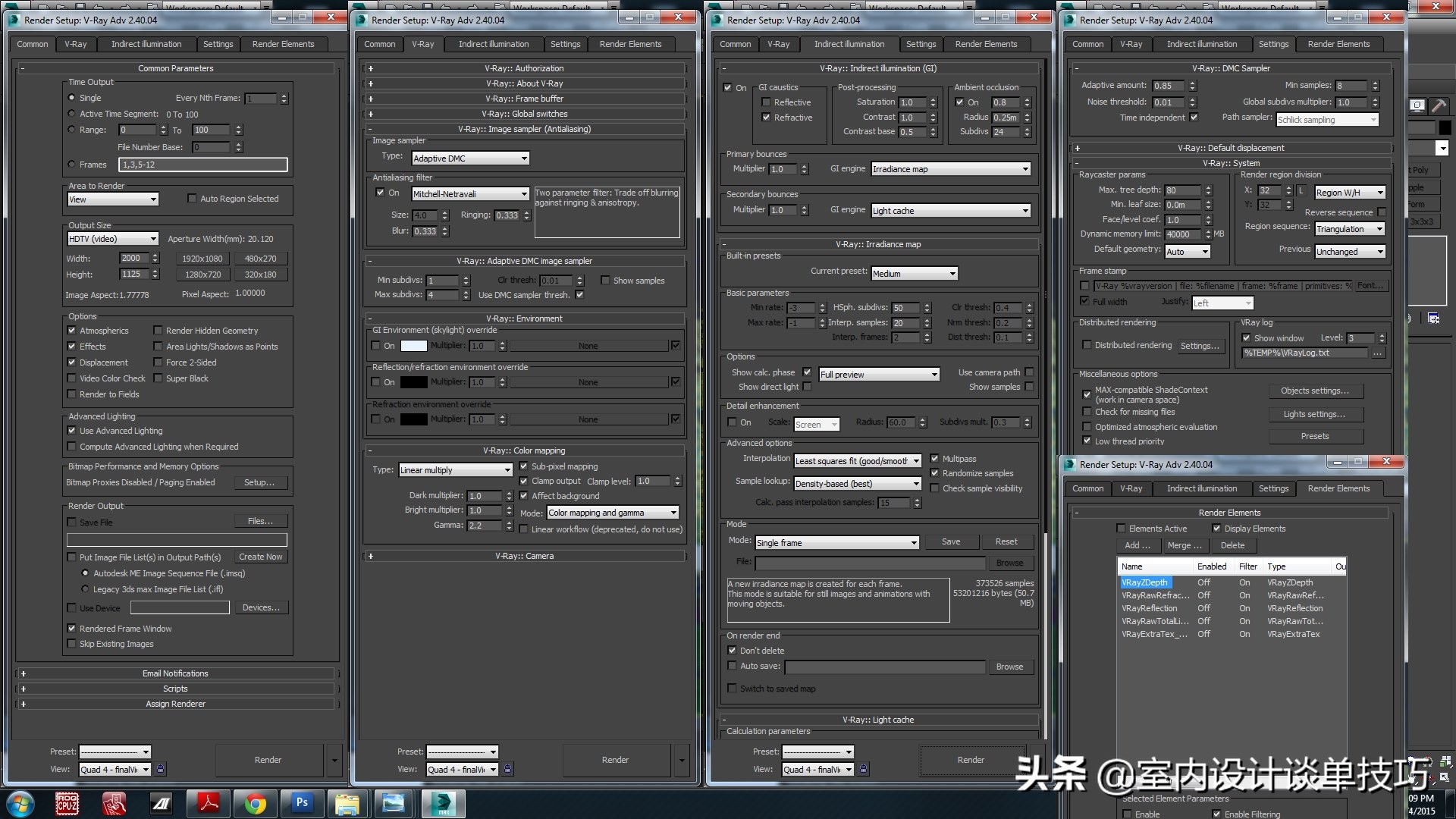Open the Secondary bounces GI engine Light cache dropdown
This screenshot has width=1456, height=819.
951,211
